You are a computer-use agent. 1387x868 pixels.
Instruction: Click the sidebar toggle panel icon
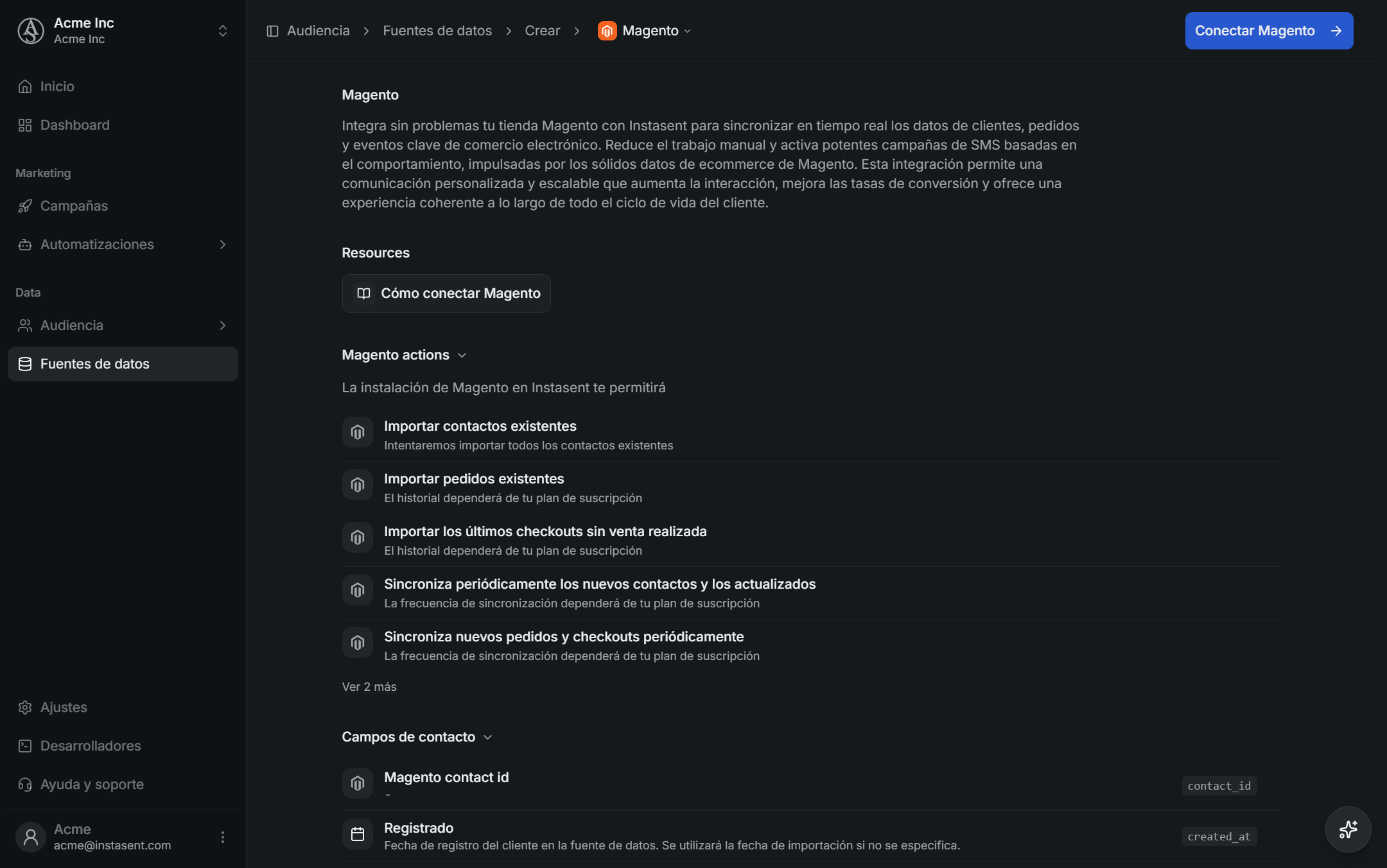(x=272, y=31)
